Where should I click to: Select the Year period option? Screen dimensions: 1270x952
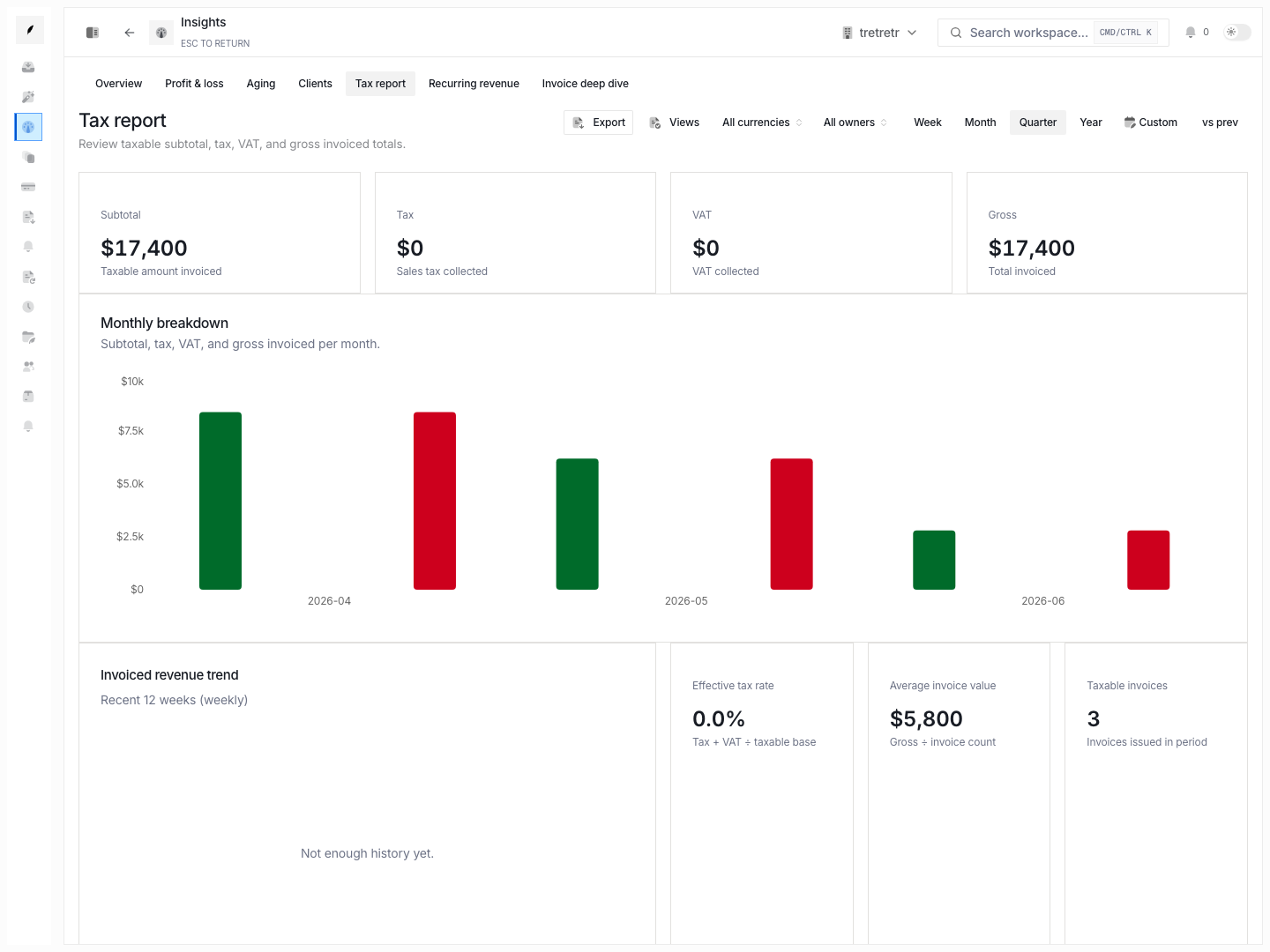coord(1091,123)
